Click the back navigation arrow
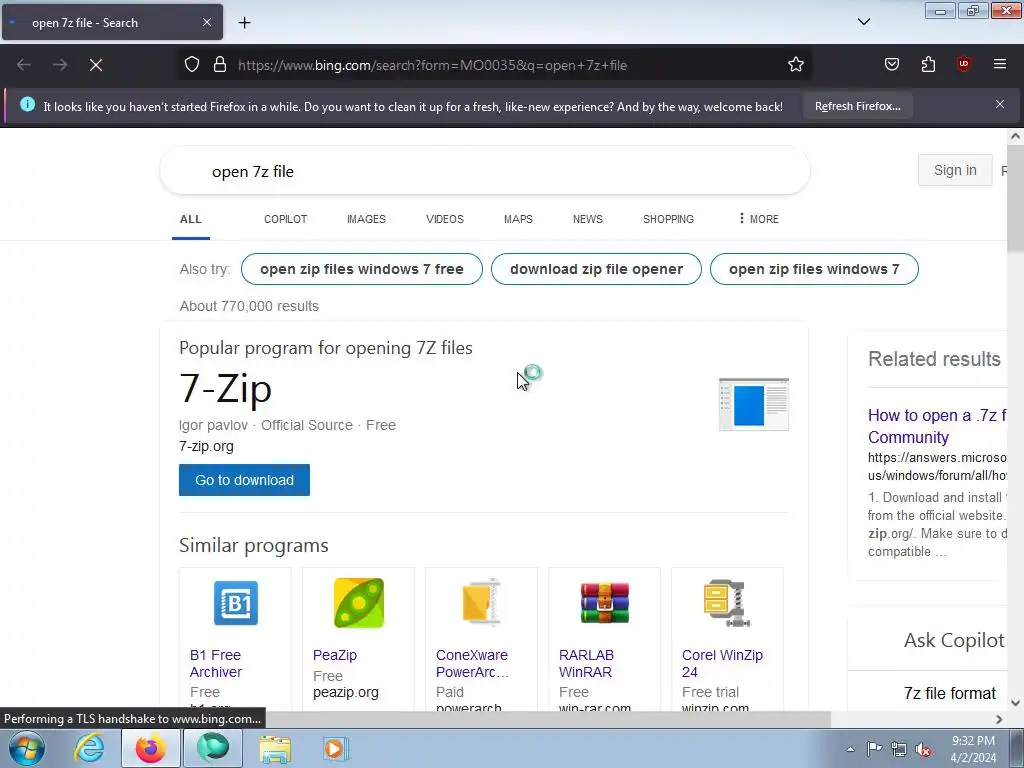This screenshot has width=1024, height=768. pos(24,65)
